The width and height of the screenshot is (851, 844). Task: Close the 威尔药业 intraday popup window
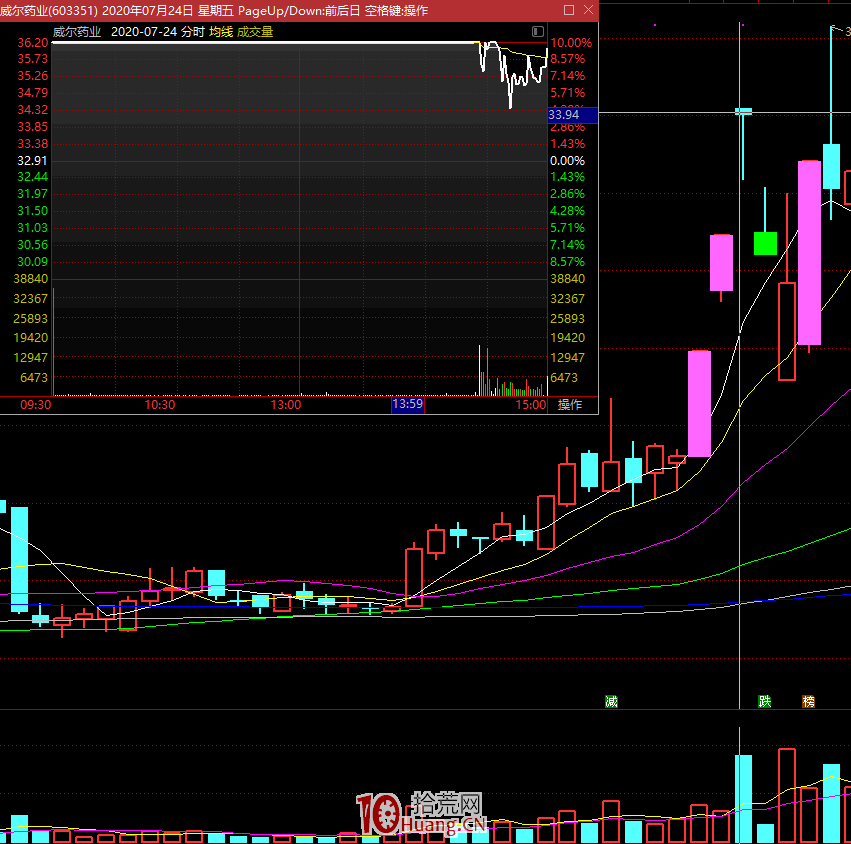(x=587, y=10)
